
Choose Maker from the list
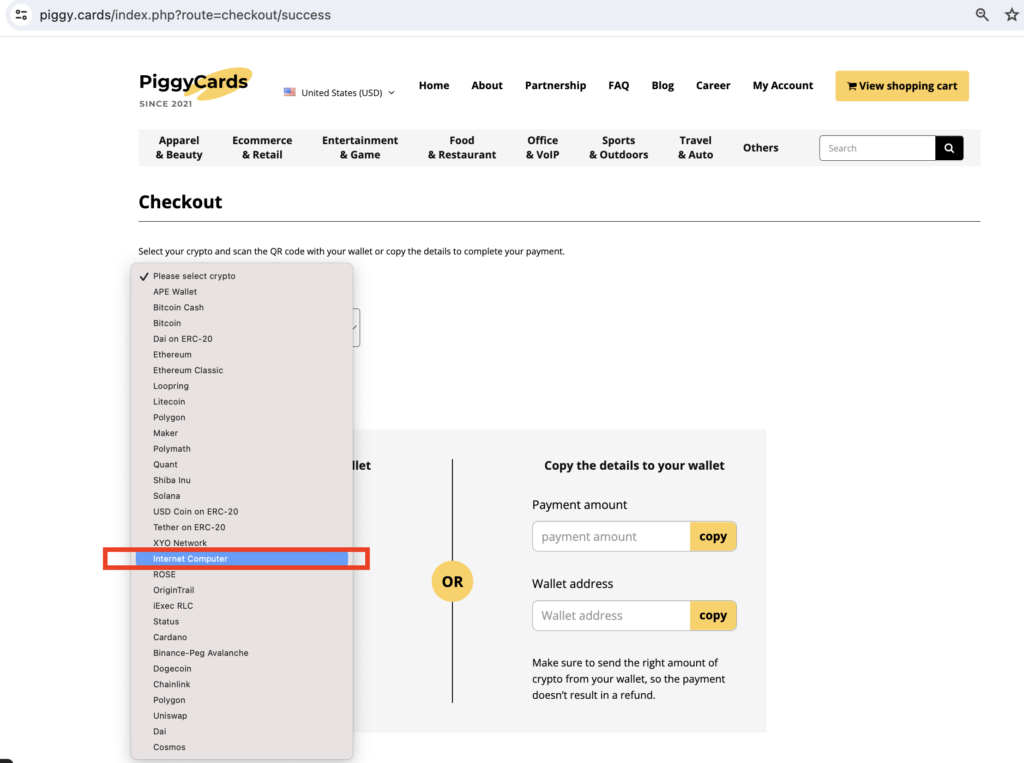(242, 433)
